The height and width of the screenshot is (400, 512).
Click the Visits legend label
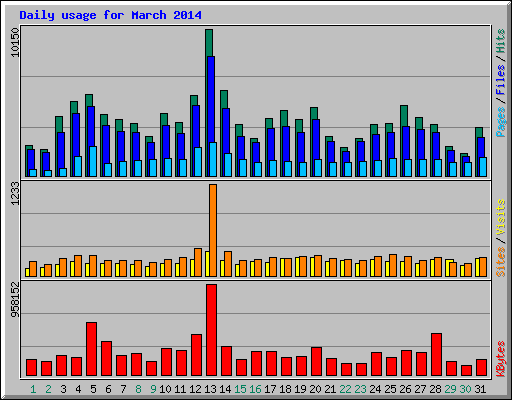[500, 217]
